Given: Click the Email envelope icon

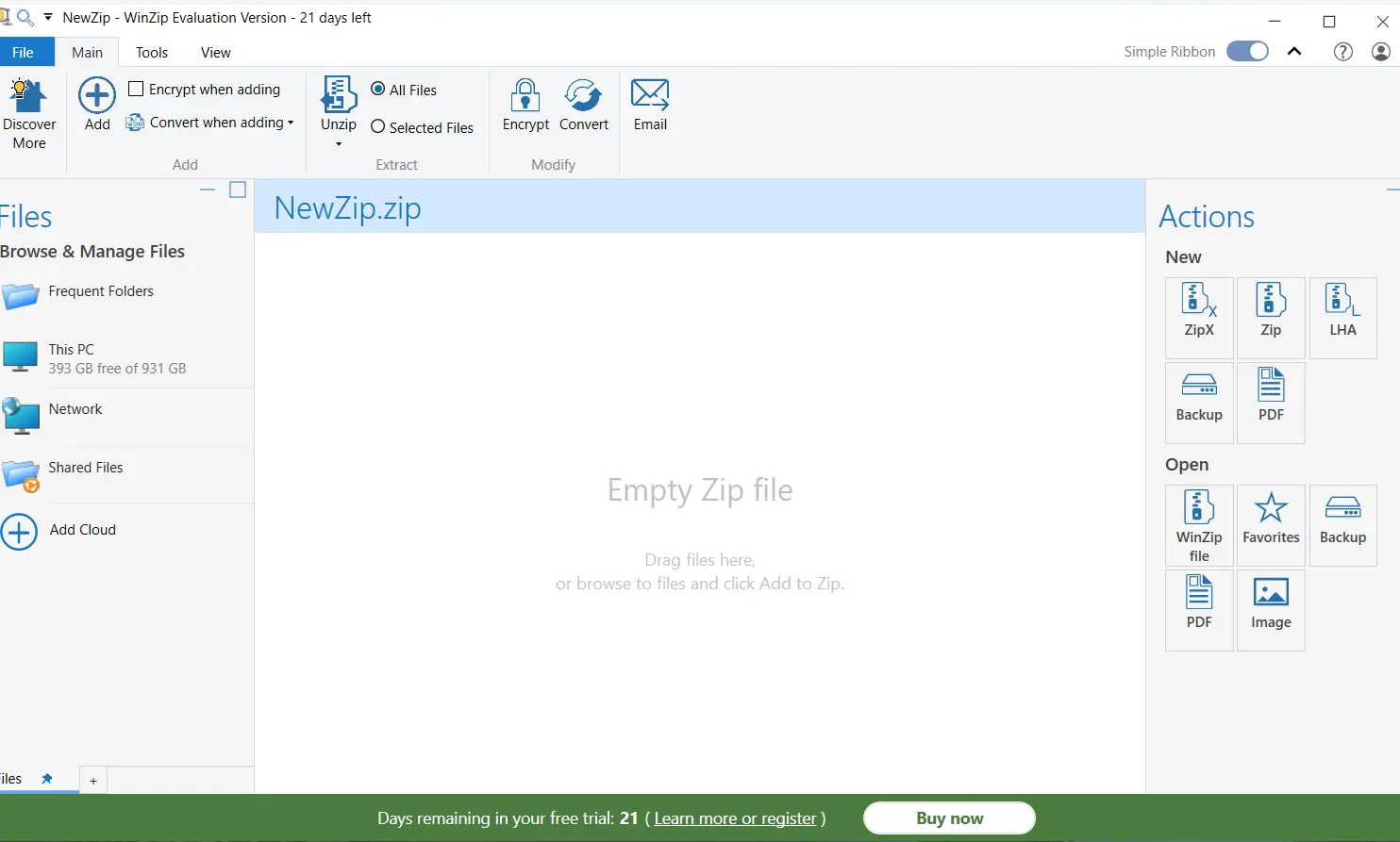Looking at the screenshot, I should 650,94.
